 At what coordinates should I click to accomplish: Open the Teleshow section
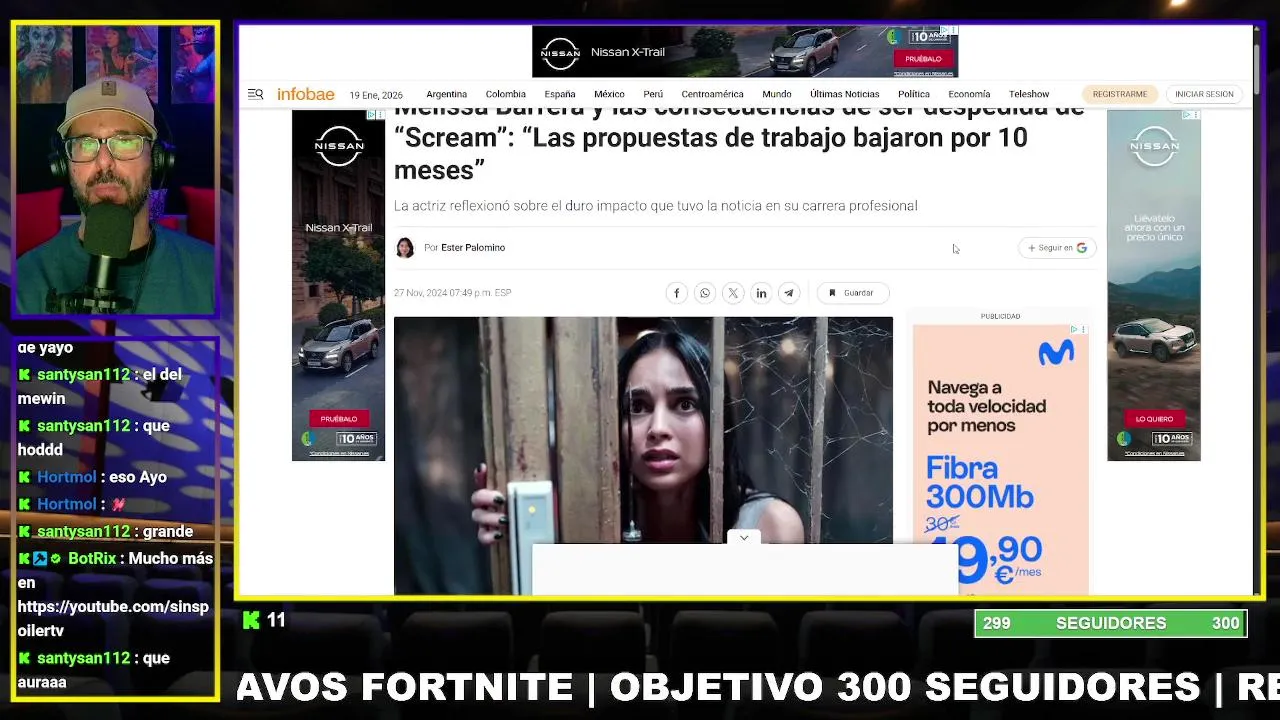coord(1029,94)
